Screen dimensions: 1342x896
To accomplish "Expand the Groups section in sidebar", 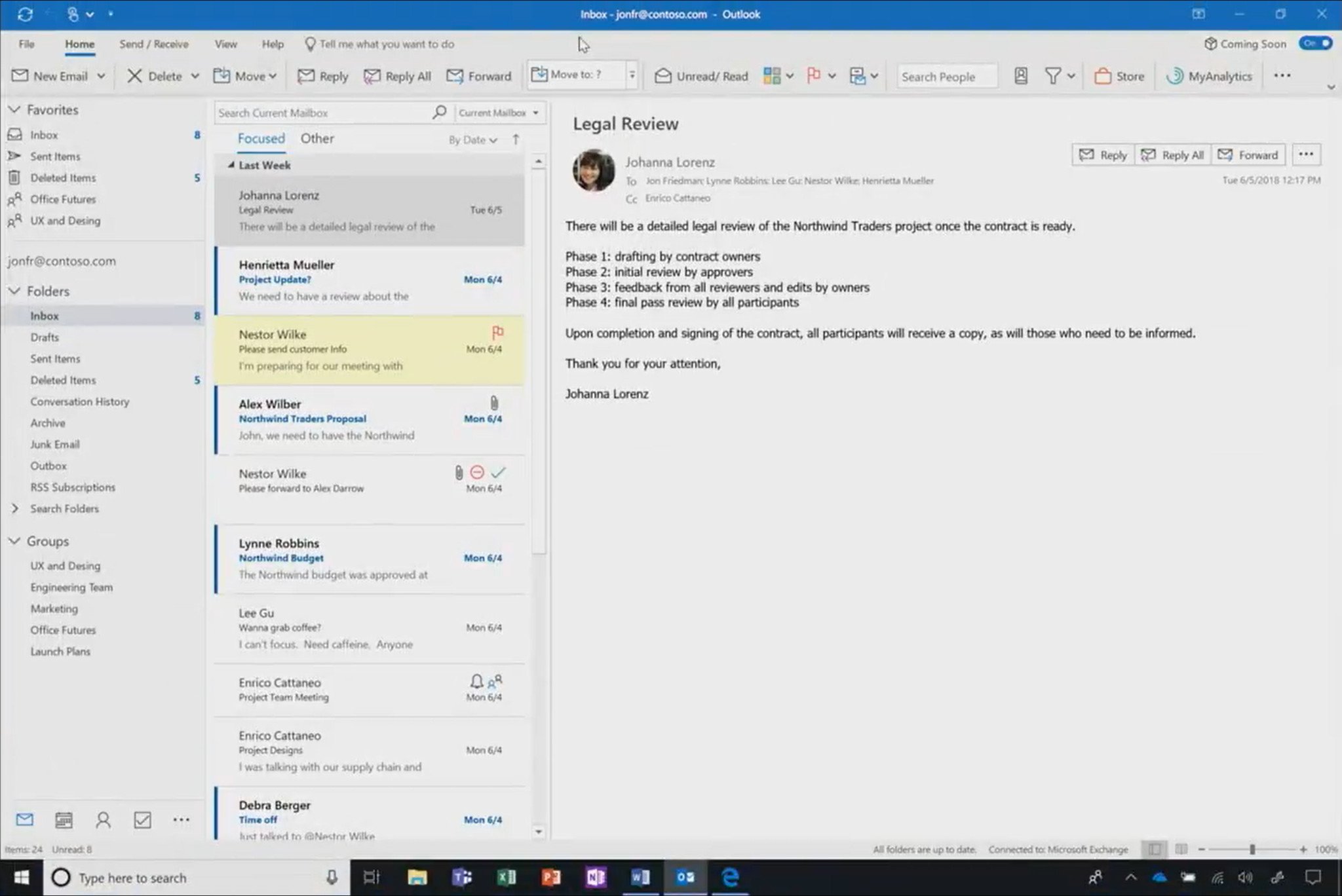I will pos(14,541).
